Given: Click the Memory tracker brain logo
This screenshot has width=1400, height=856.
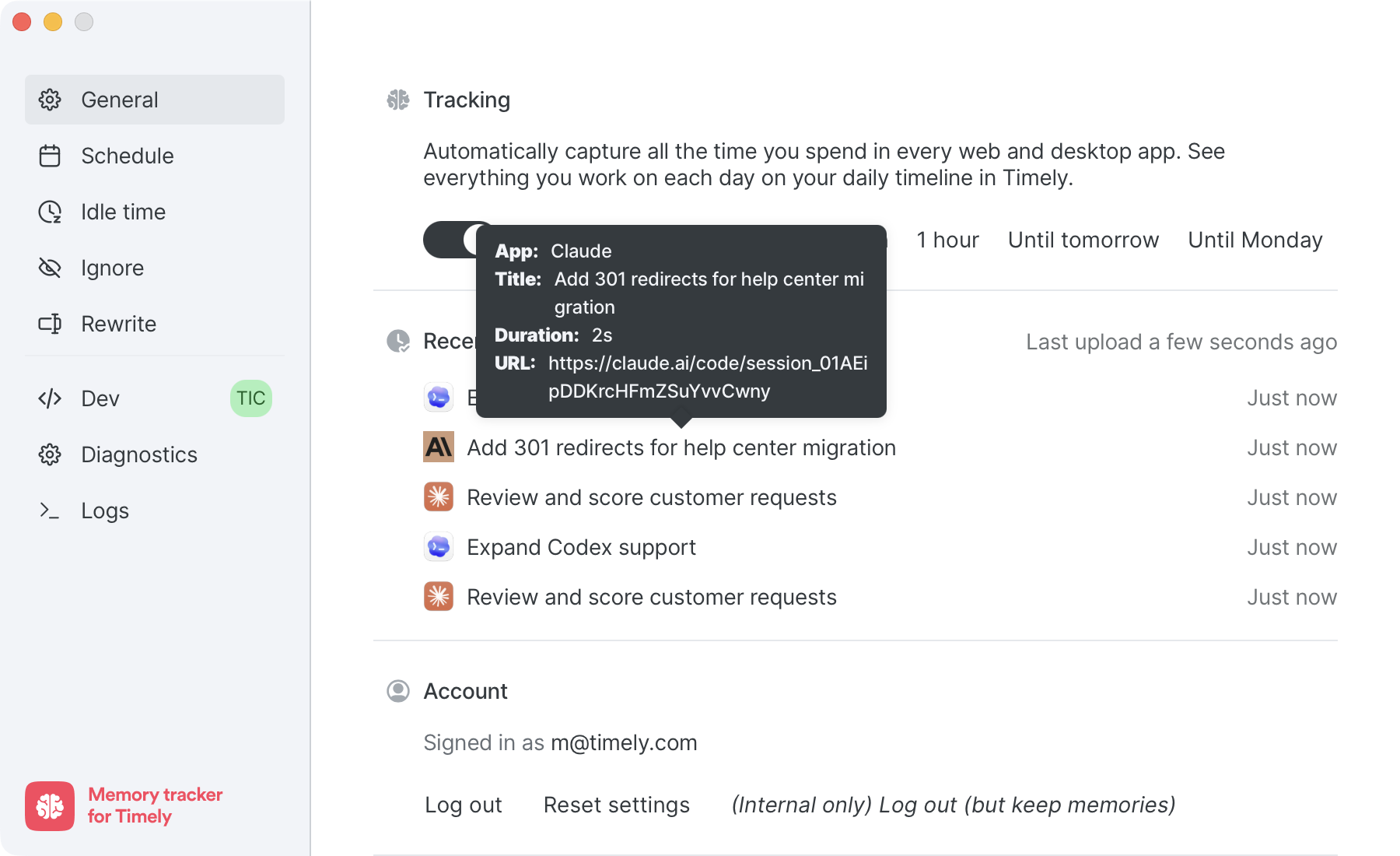Looking at the screenshot, I should click(x=50, y=806).
